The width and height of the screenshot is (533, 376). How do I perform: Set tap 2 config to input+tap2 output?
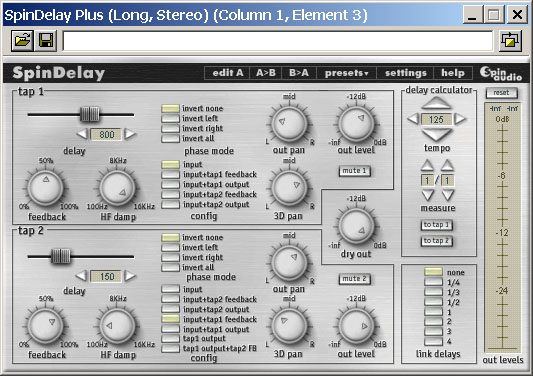170,309
